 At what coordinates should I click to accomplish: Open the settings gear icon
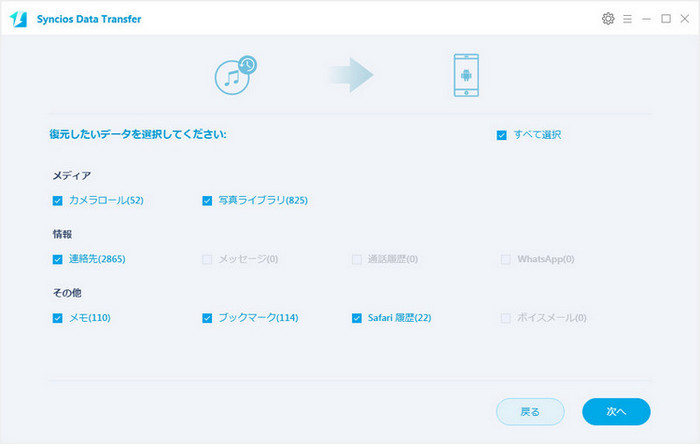coord(608,19)
